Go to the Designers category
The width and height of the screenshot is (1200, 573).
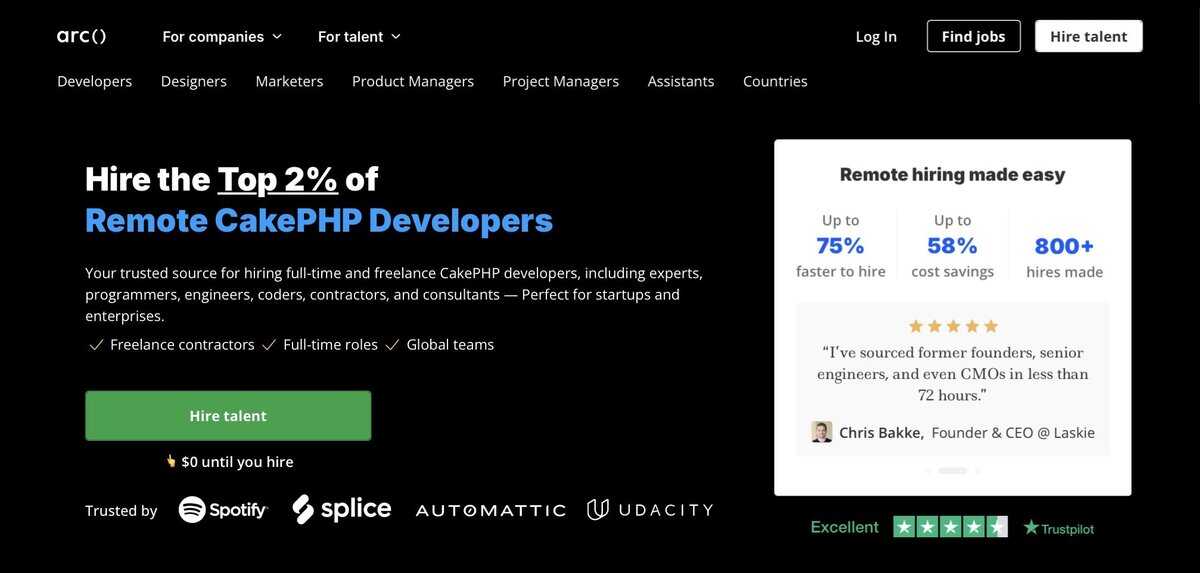click(x=194, y=81)
